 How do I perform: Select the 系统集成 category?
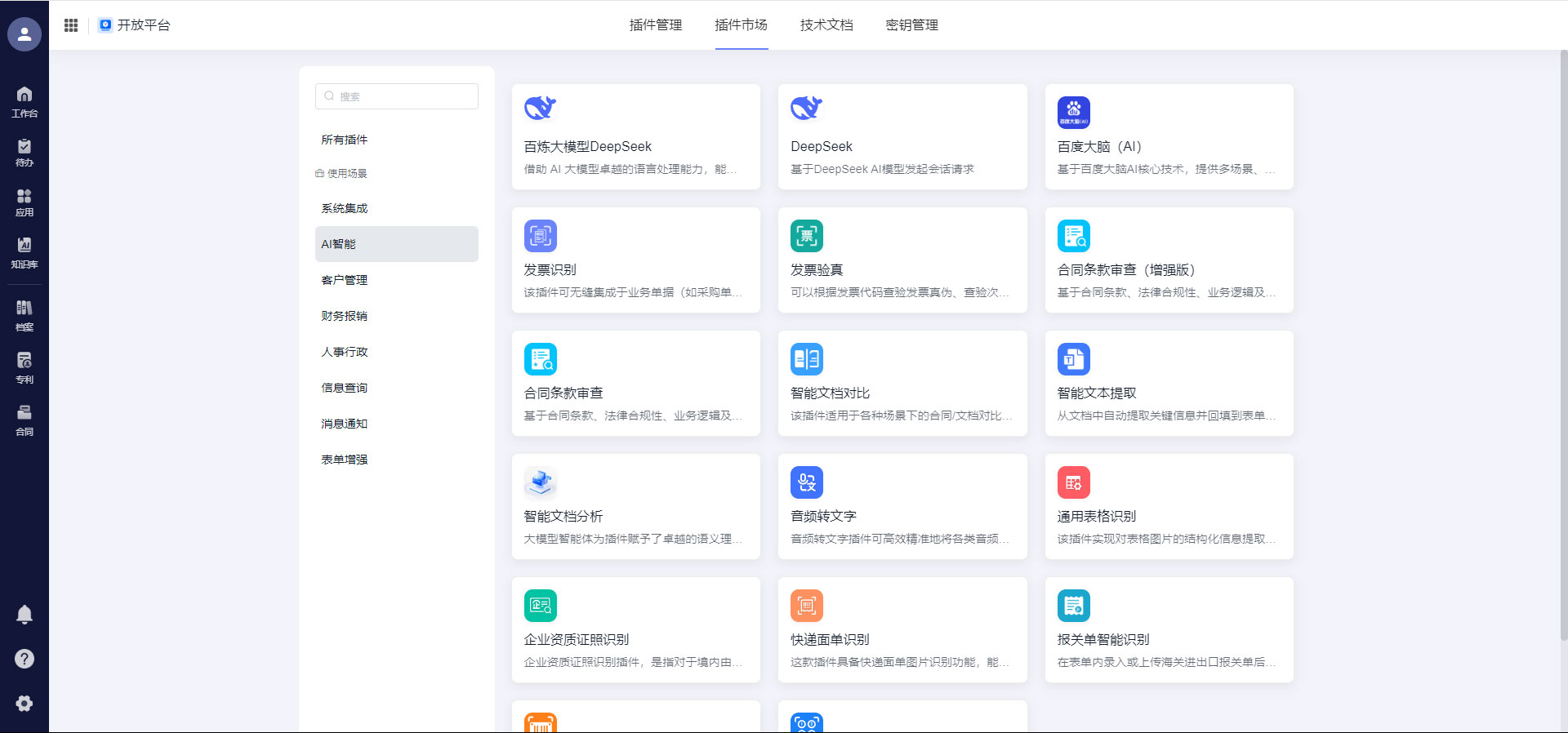(x=345, y=208)
